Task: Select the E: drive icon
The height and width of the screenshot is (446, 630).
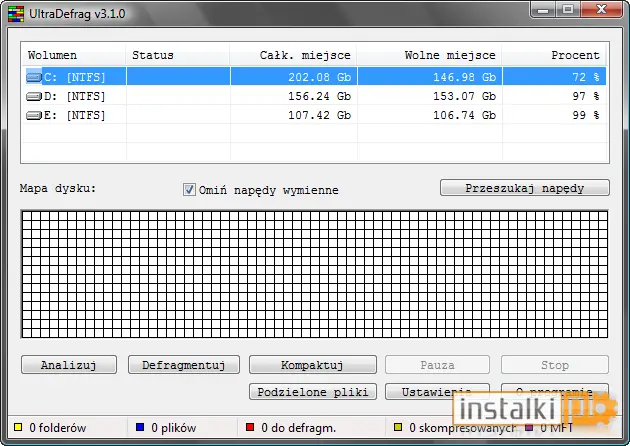Action: point(34,116)
